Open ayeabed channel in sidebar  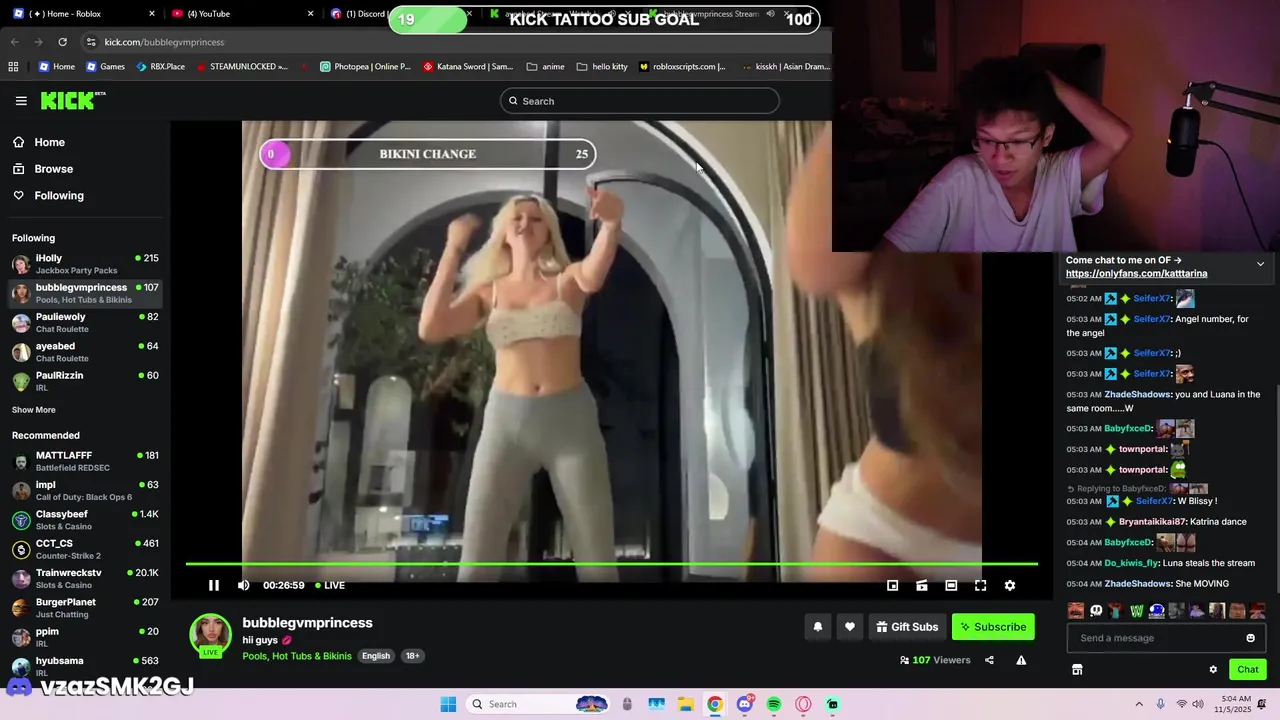point(86,352)
